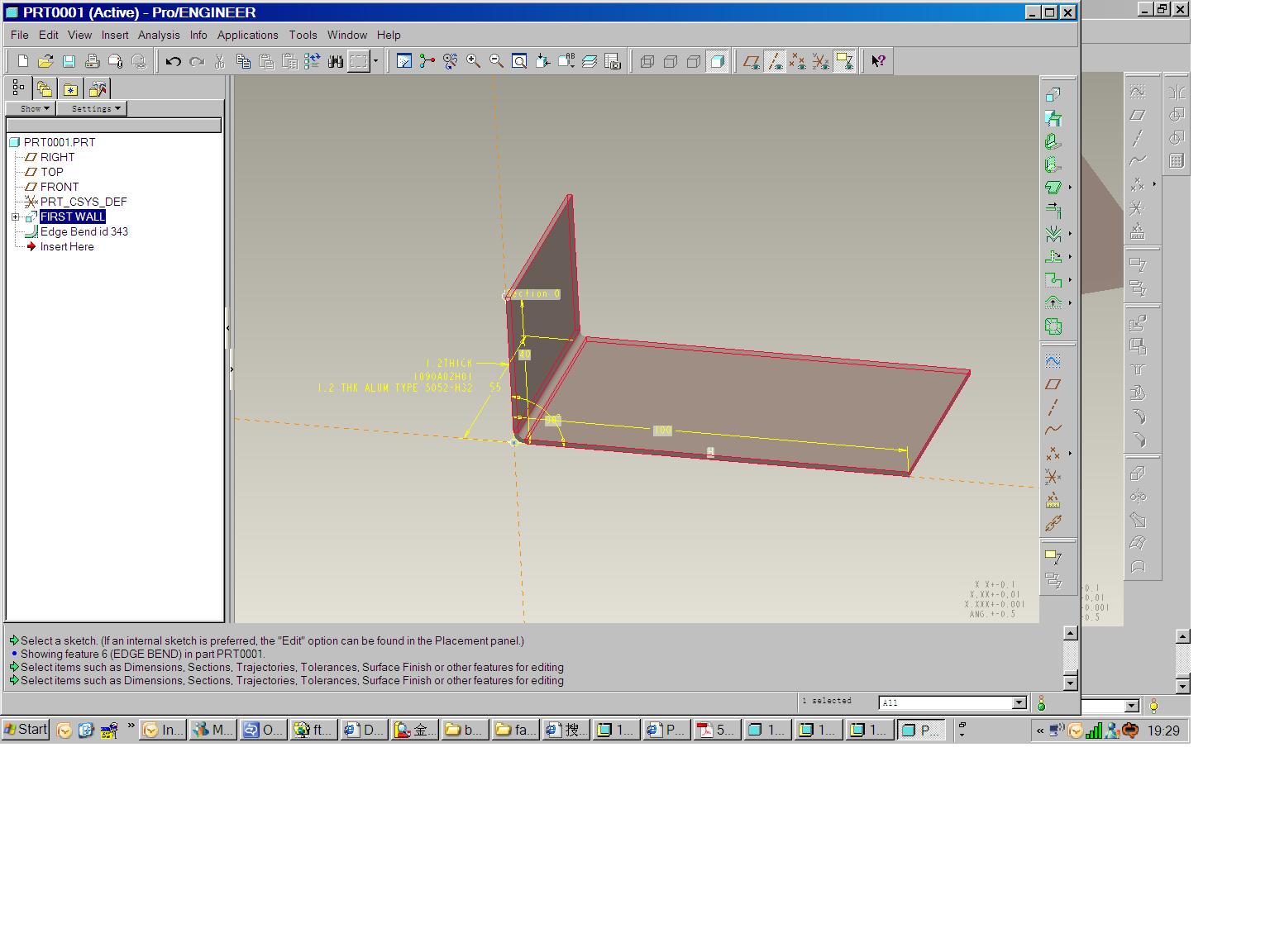The width and height of the screenshot is (1270, 952).
Task: Open the File menu
Action: pos(20,35)
